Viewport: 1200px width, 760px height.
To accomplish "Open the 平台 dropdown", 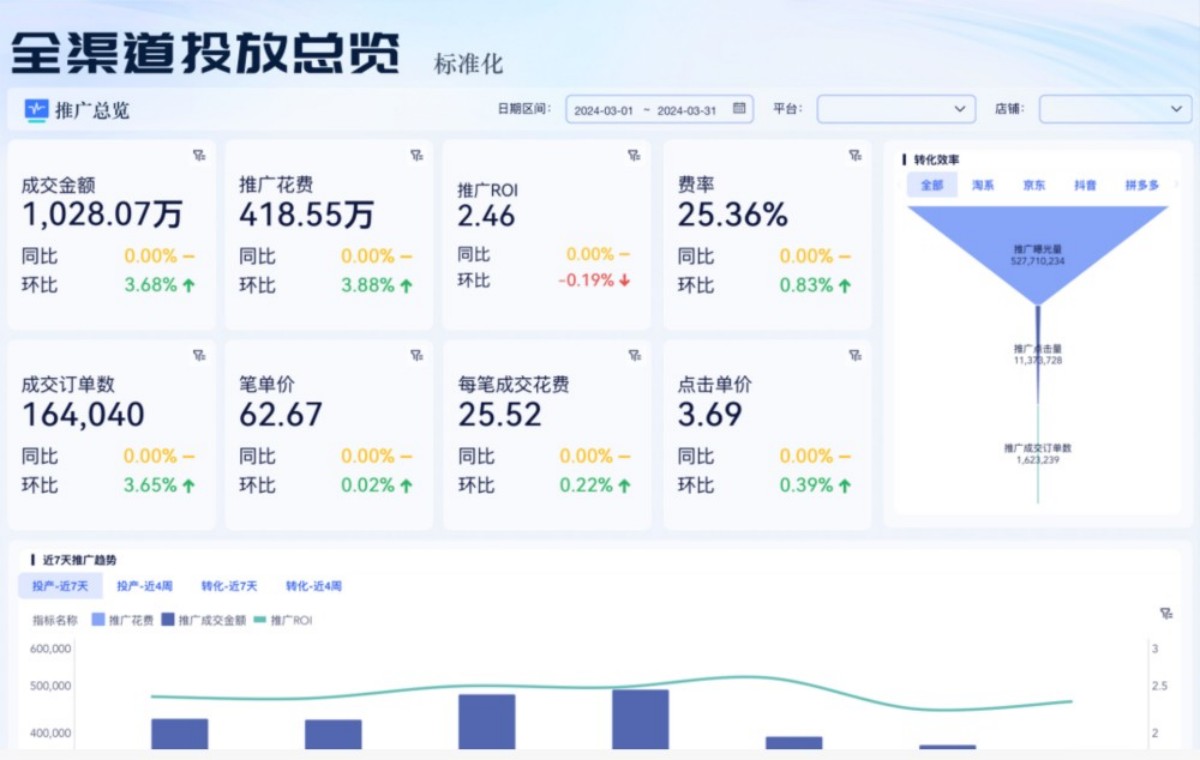I will [896, 109].
